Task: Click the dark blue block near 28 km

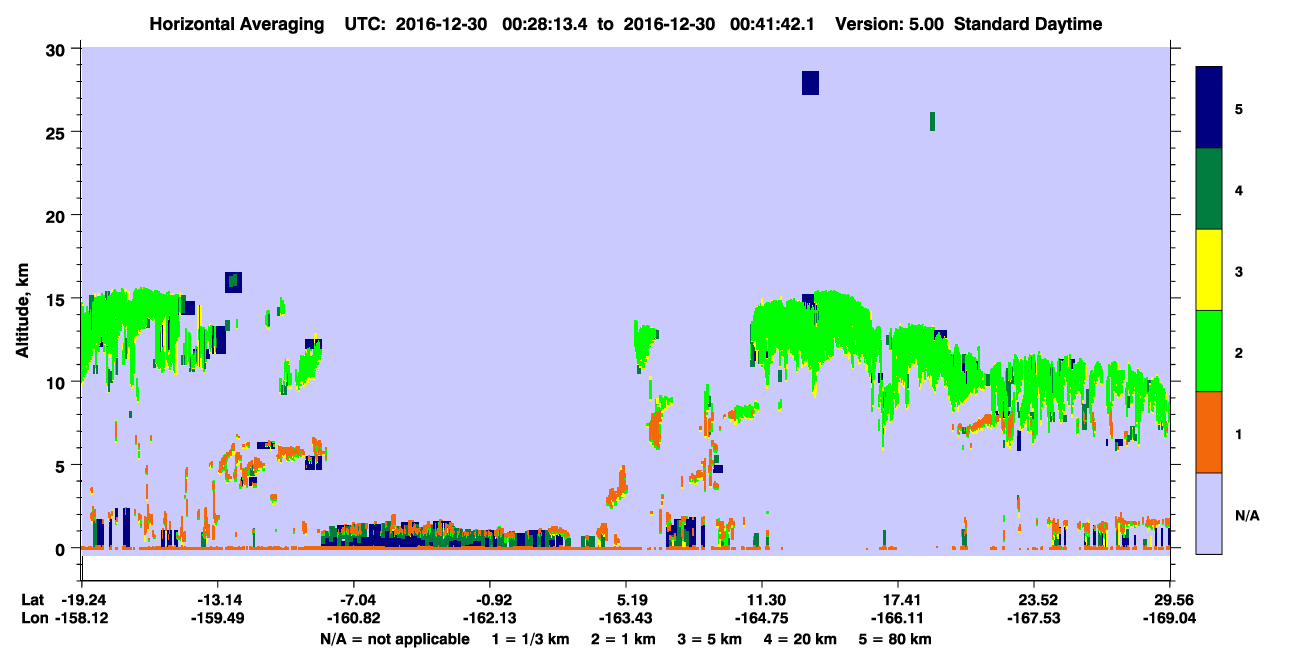Action: 810,83
